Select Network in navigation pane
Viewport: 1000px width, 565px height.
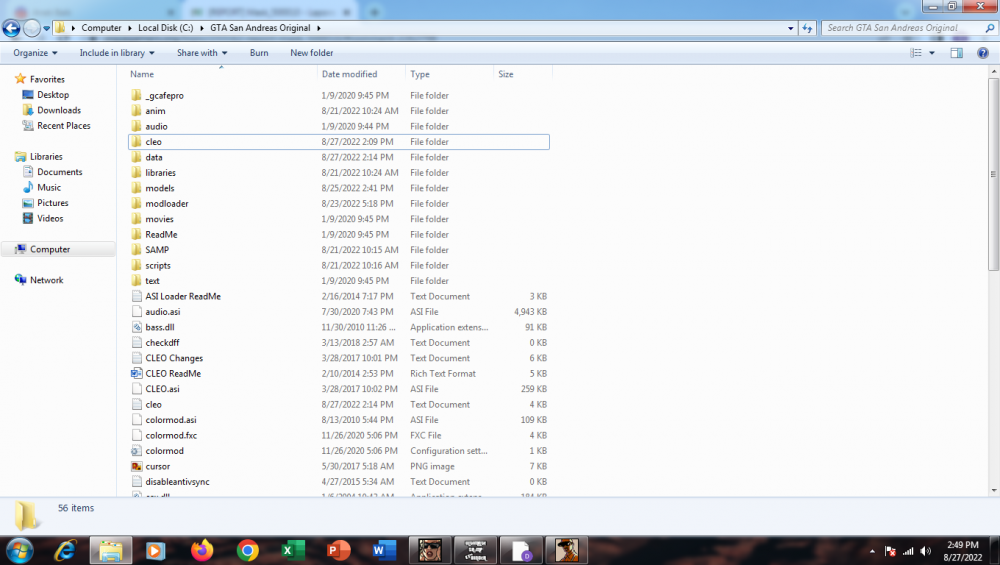pyautogui.click(x=47, y=280)
